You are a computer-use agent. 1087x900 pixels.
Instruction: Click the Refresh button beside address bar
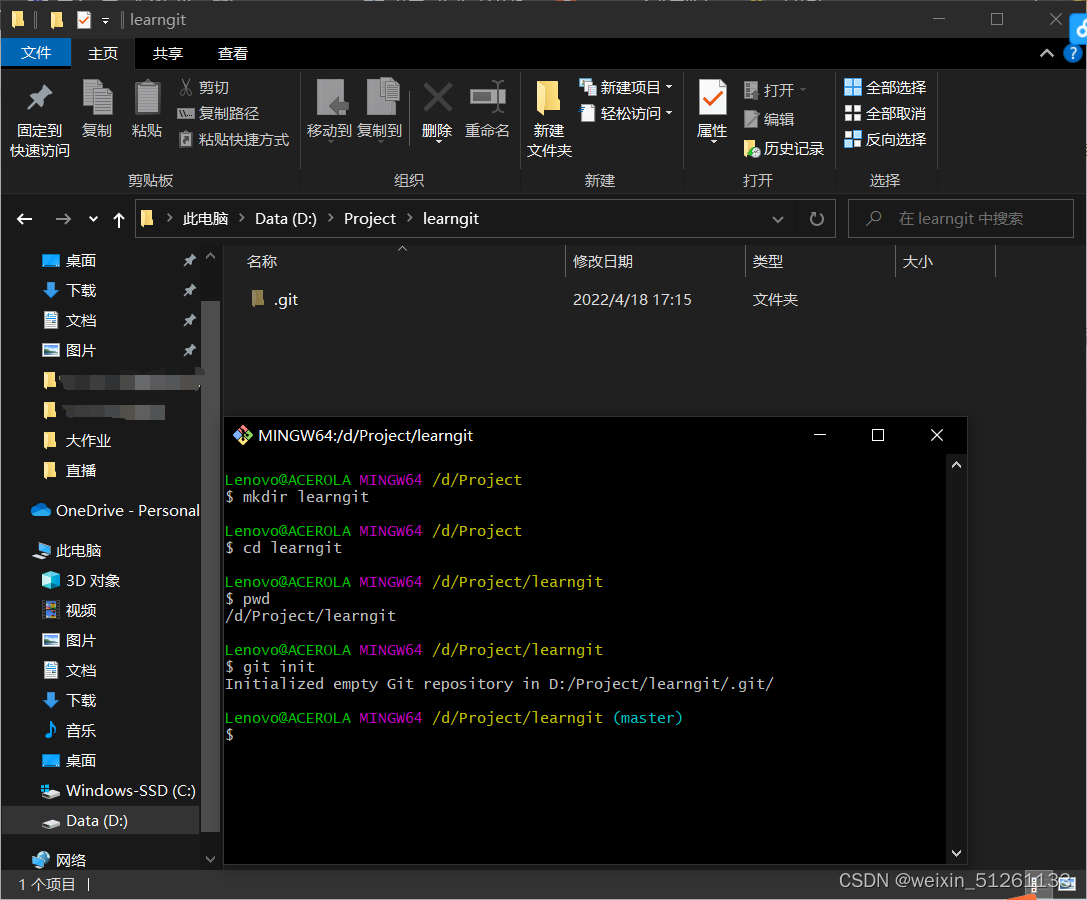[x=817, y=219]
